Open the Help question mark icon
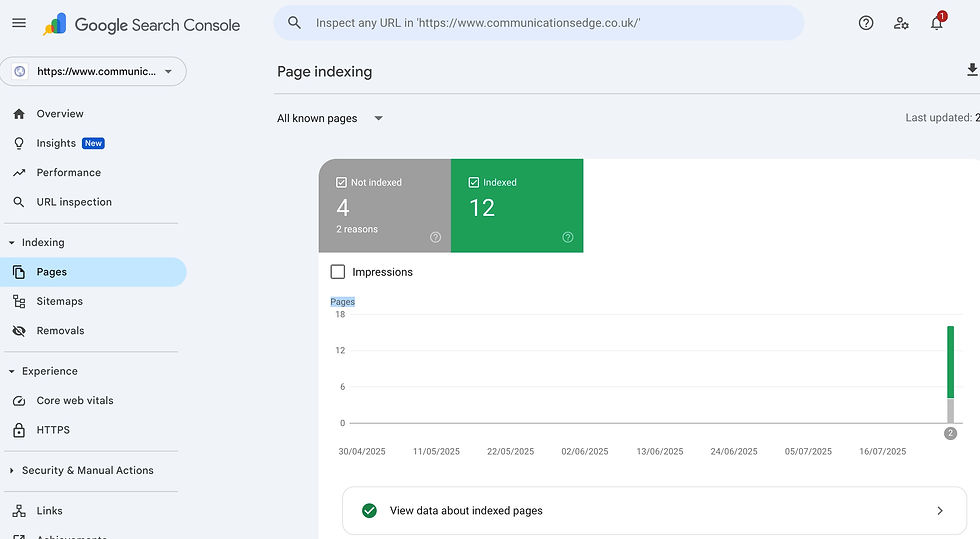This screenshot has height=539, width=980. coord(866,23)
